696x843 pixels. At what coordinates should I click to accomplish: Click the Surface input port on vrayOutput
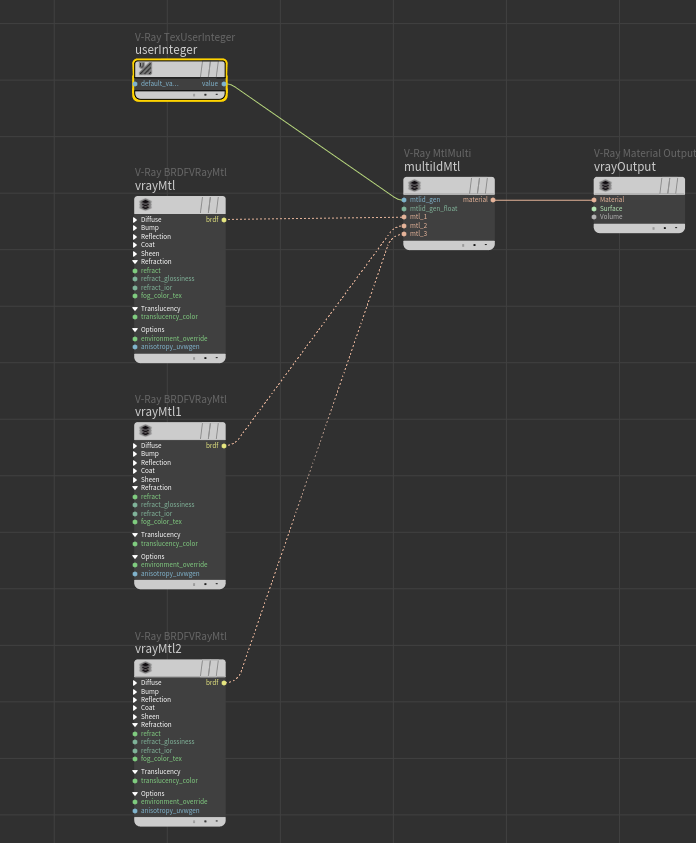pyautogui.click(x=594, y=209)
